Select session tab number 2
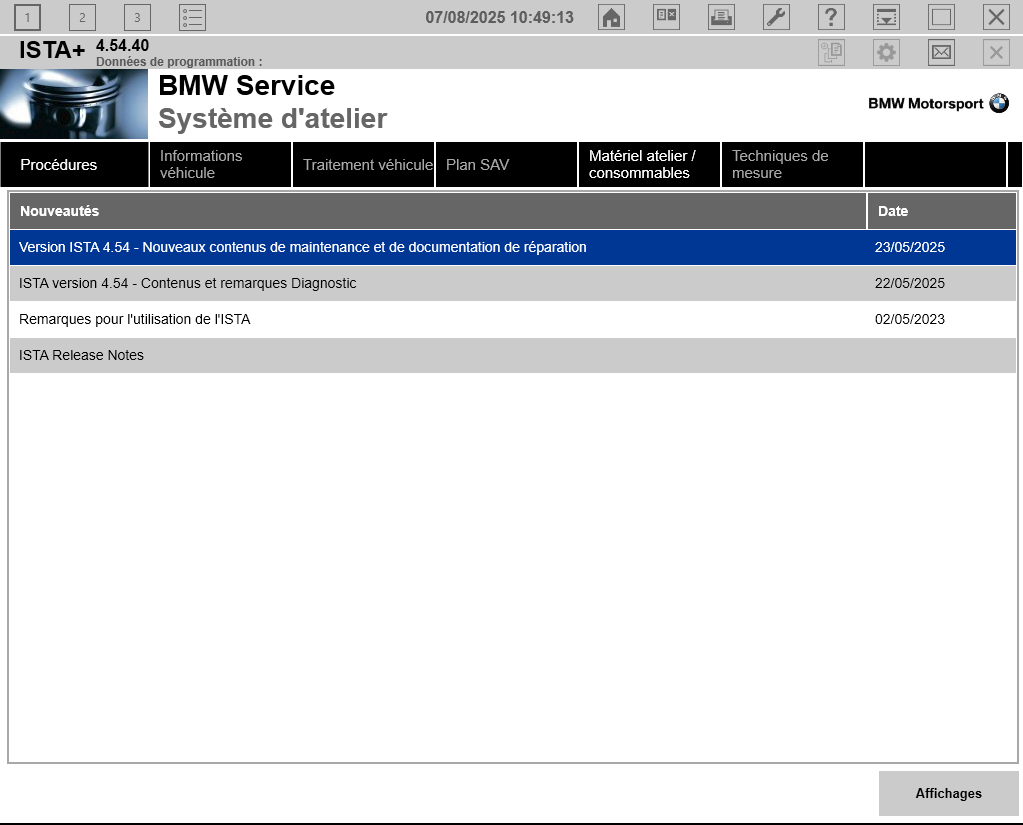The image size is (1023, 825). [82, 18]
